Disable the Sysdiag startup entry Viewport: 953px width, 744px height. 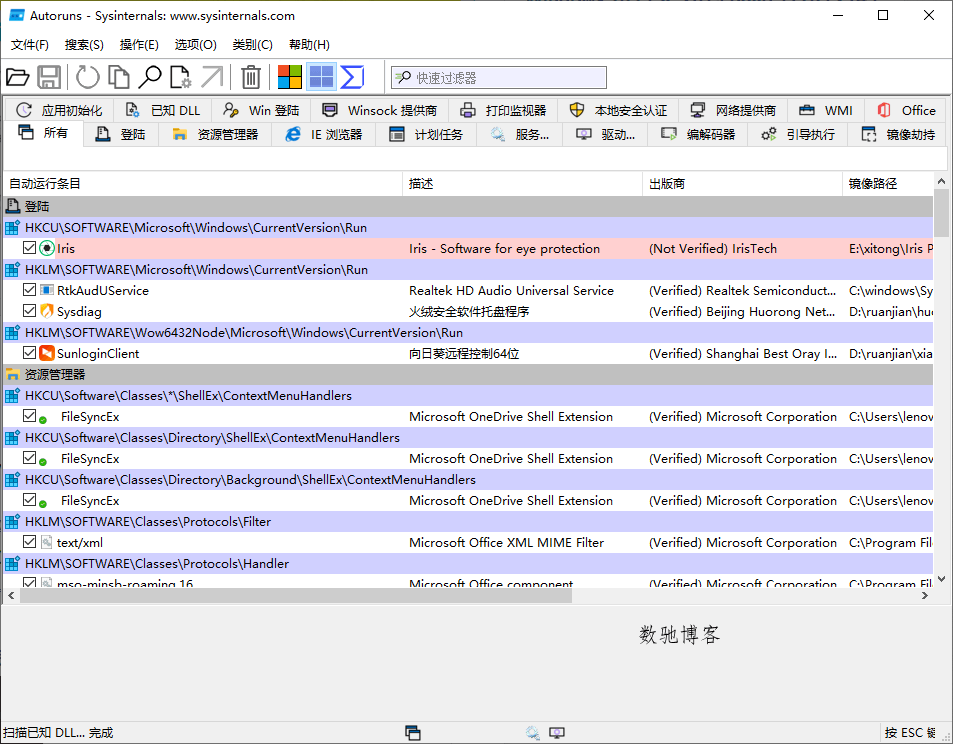(x=29, y=311)
